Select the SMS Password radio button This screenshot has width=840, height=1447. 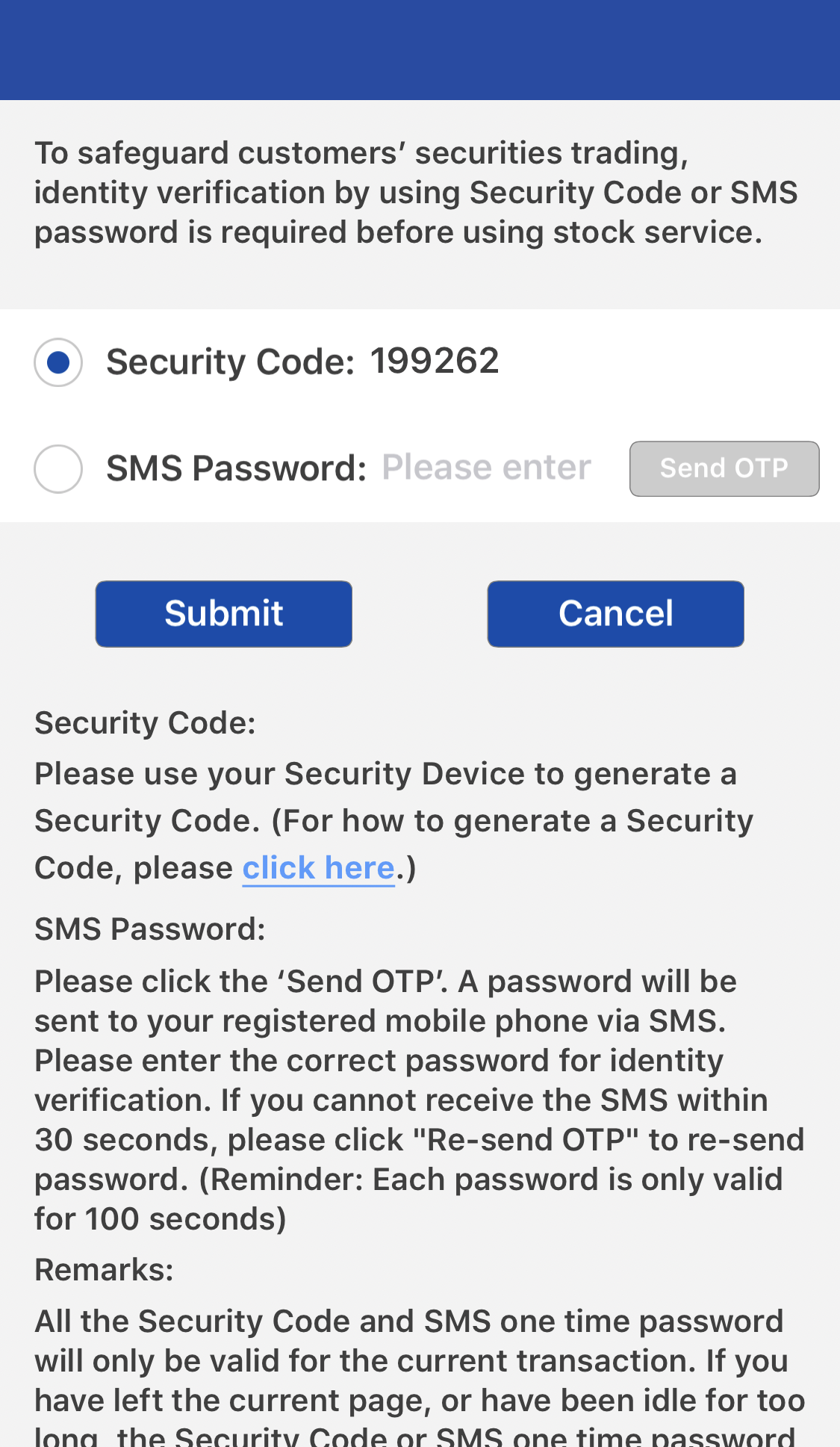click(58, 469)
